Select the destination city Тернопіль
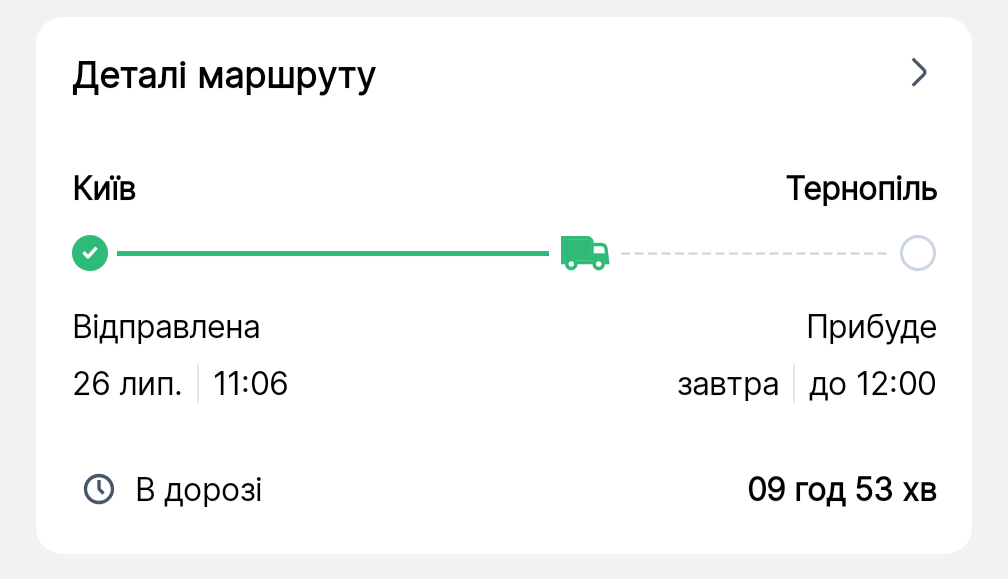This screenshot has width=1008, height=579. (x=861, y=188)
